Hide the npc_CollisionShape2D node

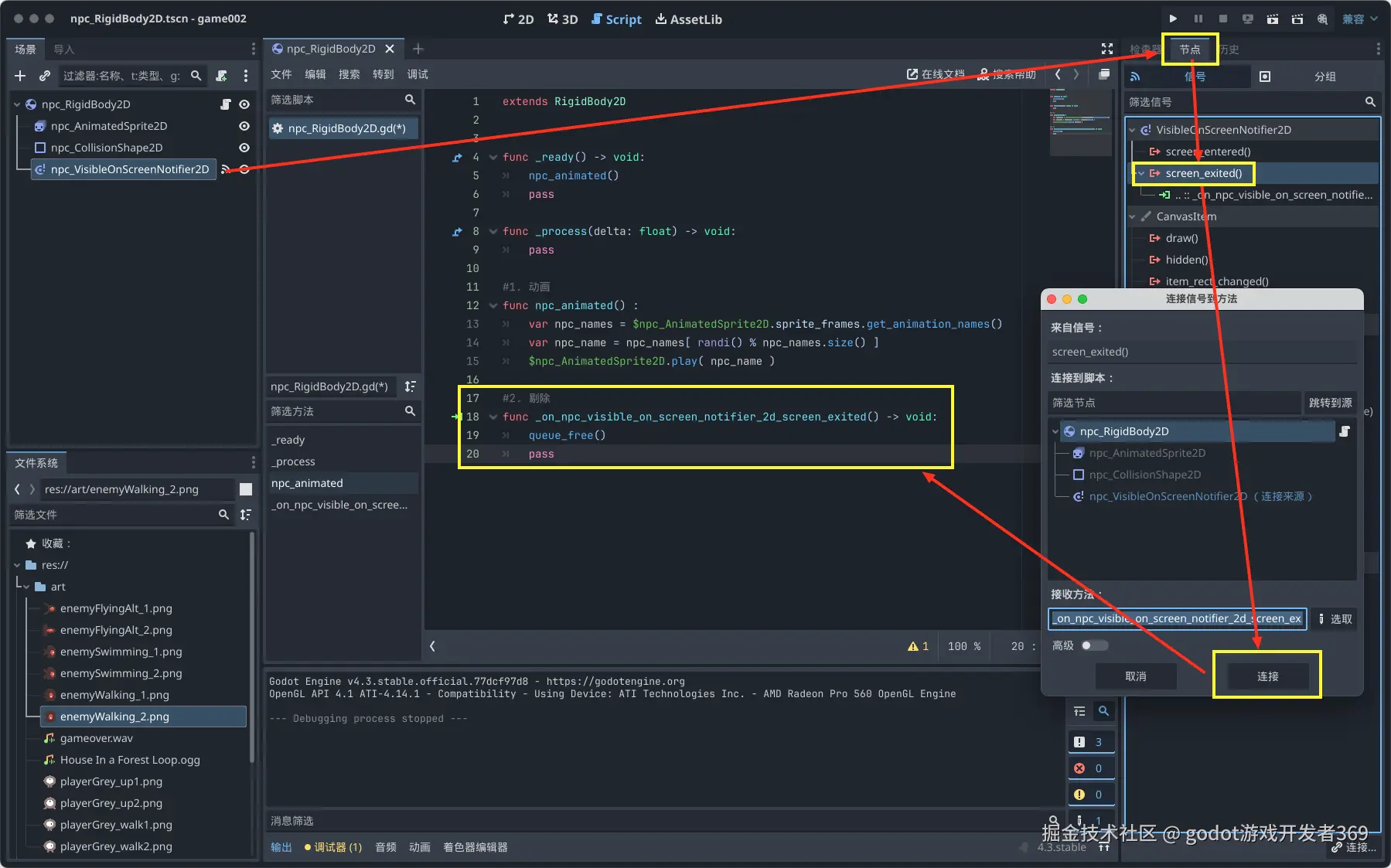pyautogui.click(x=244, y=148)
